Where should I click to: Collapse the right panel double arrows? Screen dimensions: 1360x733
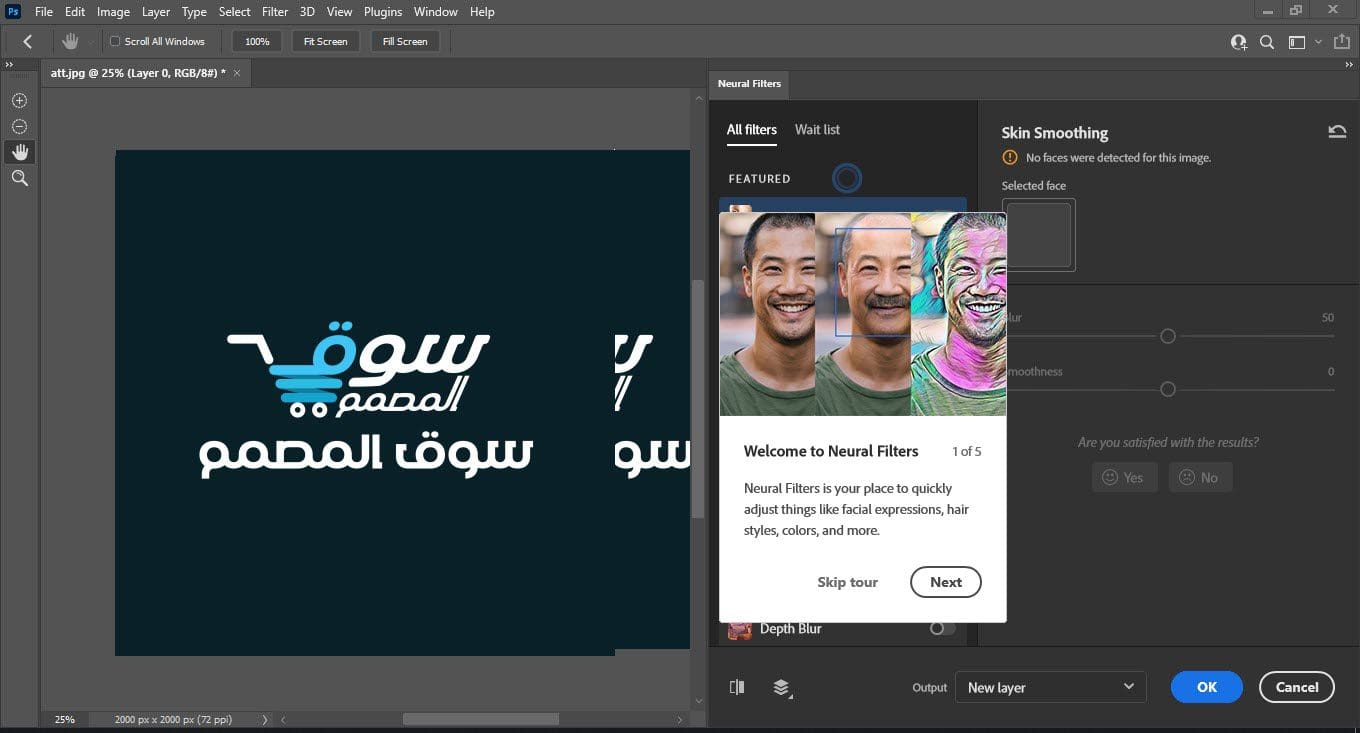1351,64
